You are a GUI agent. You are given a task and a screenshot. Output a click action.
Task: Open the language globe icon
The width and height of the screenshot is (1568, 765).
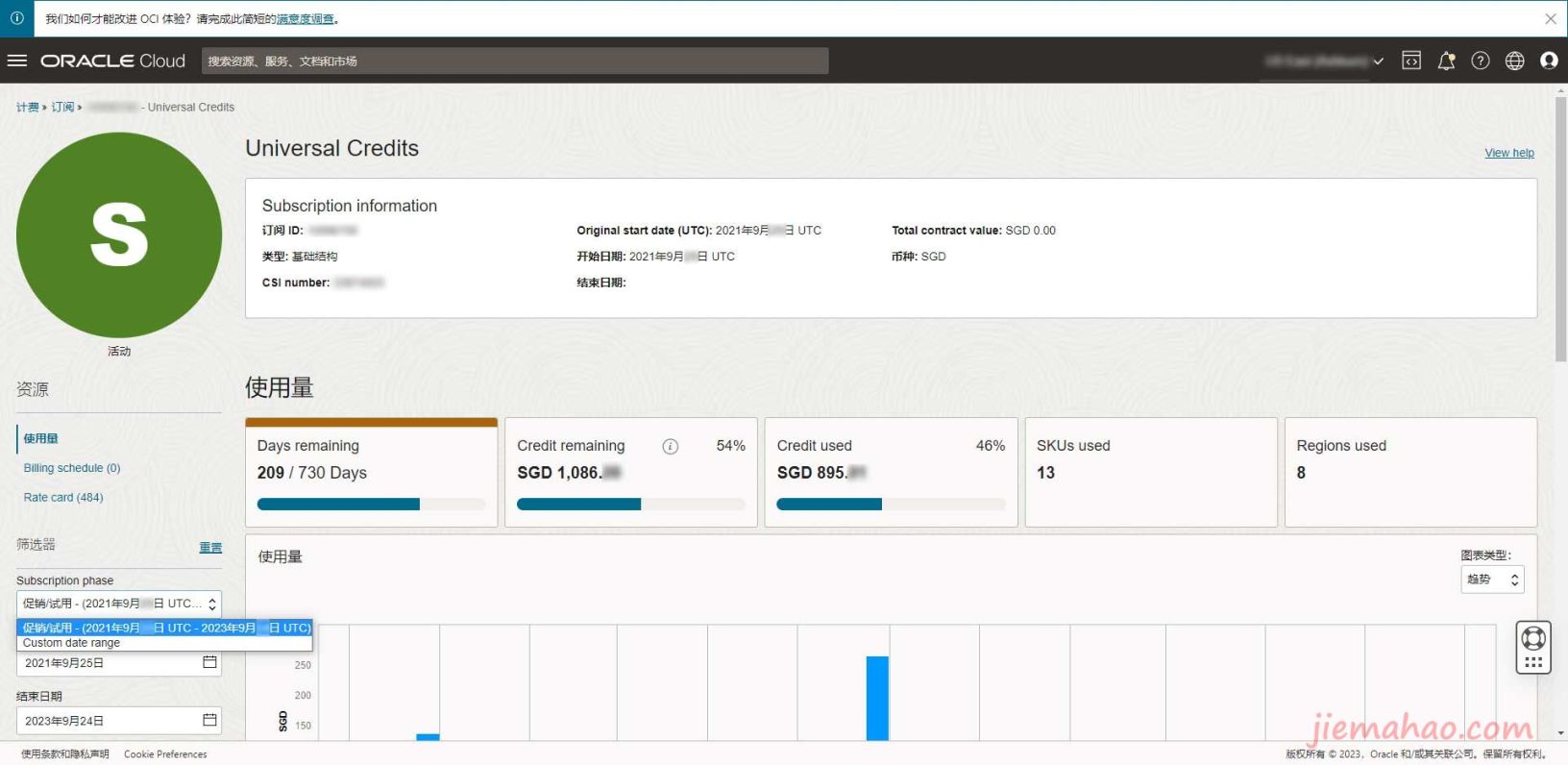tap(1515, 61)
